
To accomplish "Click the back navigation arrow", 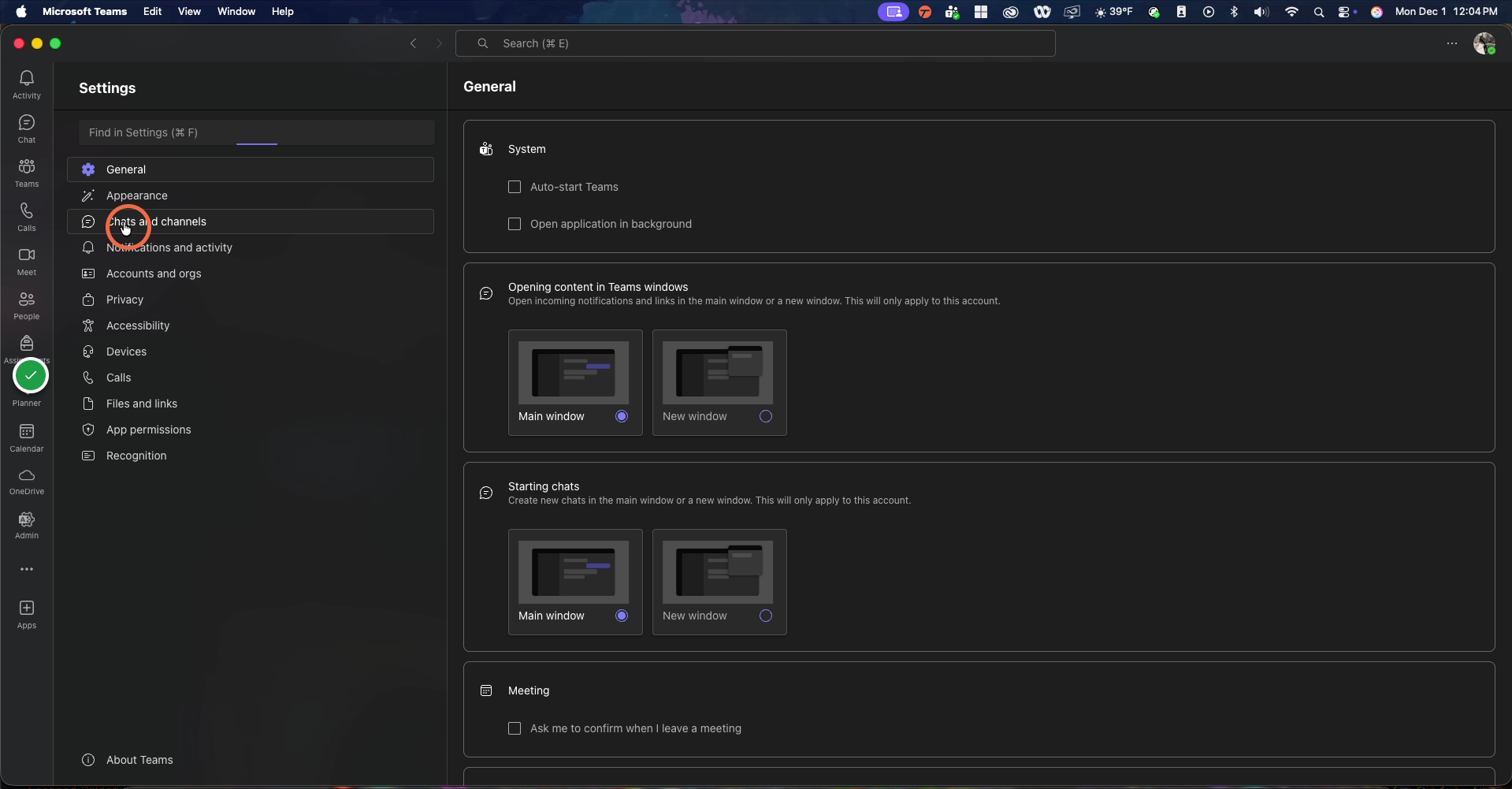I will (413, 43).
